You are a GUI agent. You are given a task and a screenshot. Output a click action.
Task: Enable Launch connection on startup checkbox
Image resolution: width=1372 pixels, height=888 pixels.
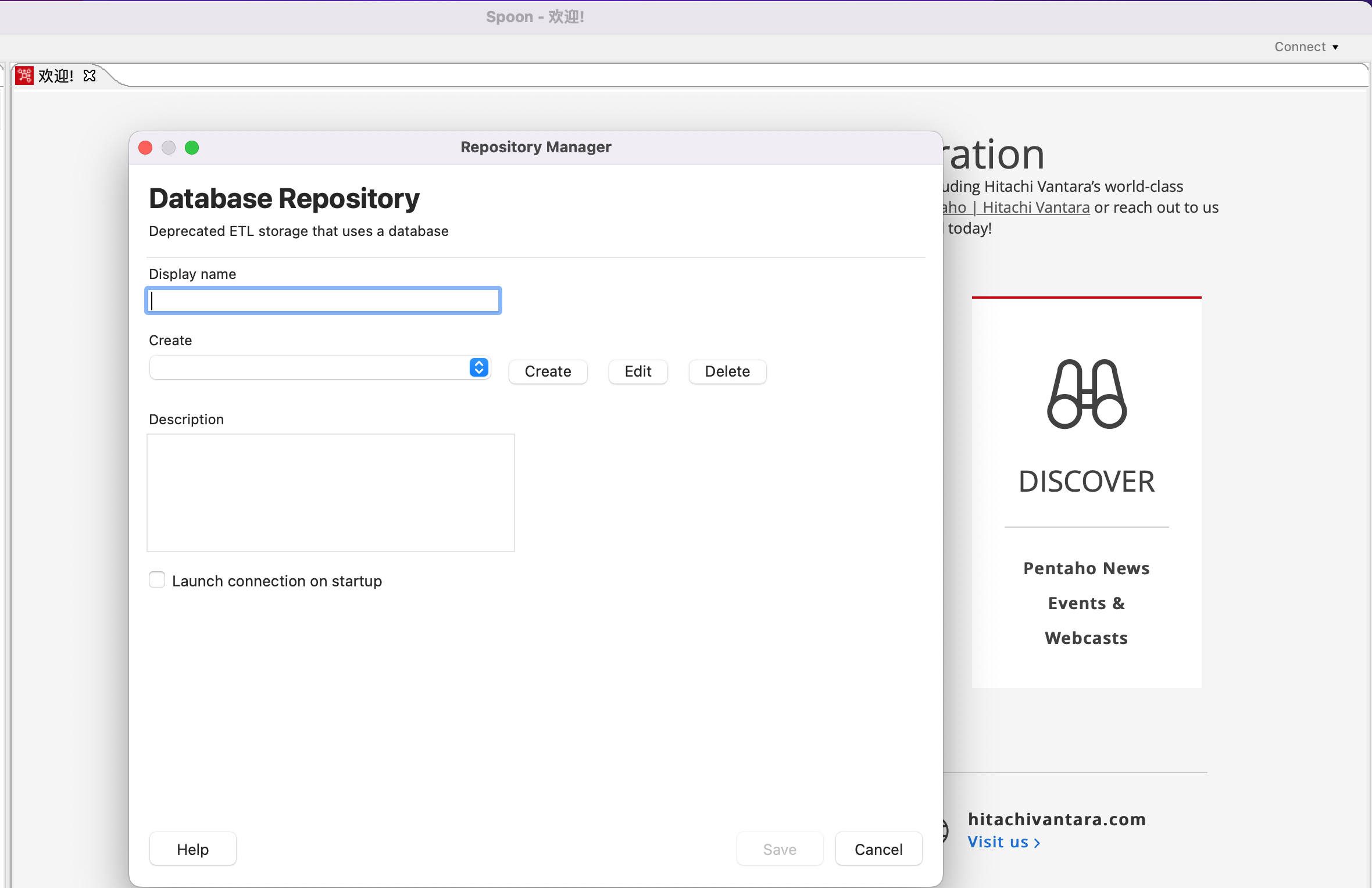click(x=157, y=580)
